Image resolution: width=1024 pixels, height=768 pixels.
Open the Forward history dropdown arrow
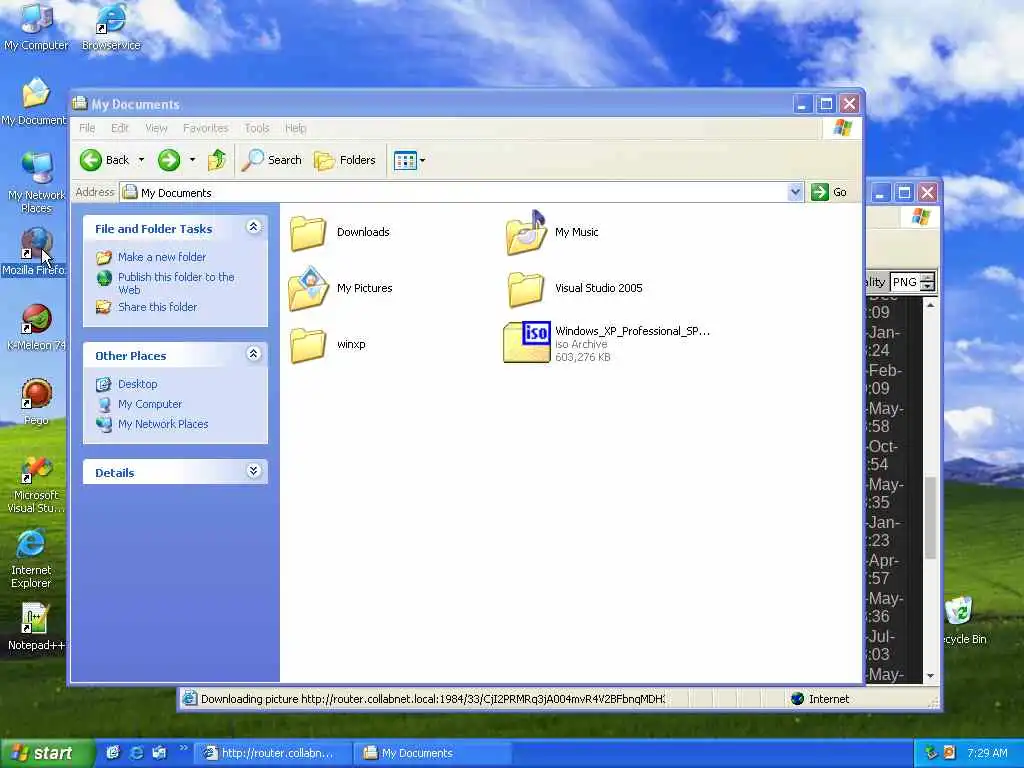pos(192,160)
